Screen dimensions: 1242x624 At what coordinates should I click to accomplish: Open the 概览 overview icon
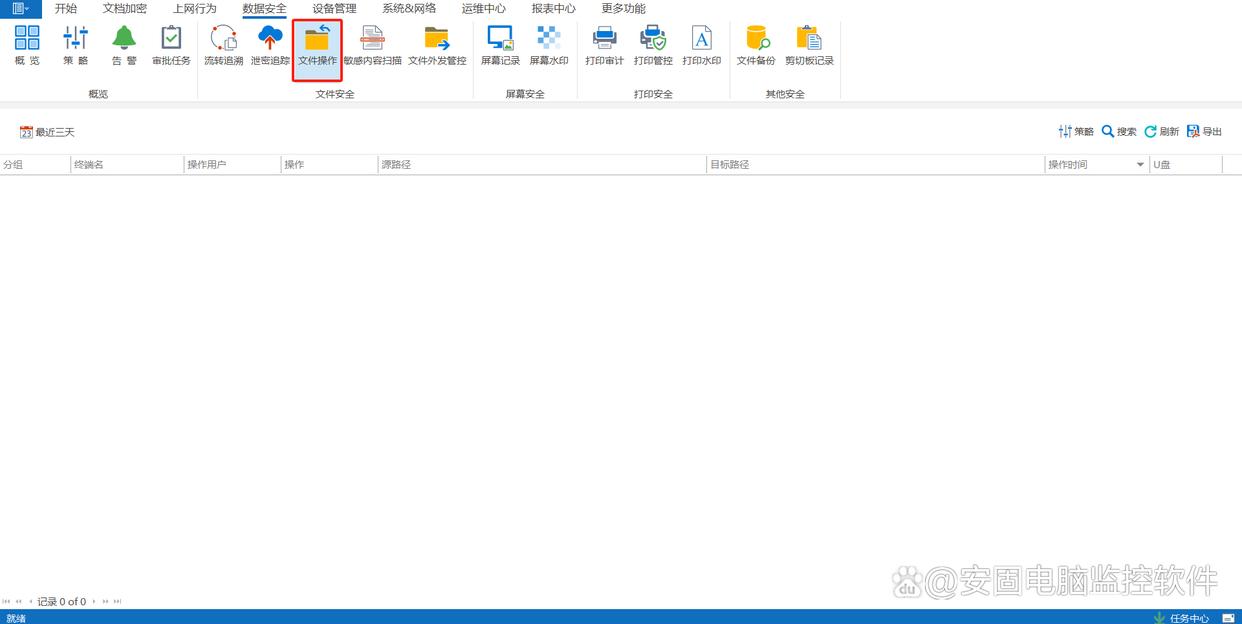coord(27,46)
